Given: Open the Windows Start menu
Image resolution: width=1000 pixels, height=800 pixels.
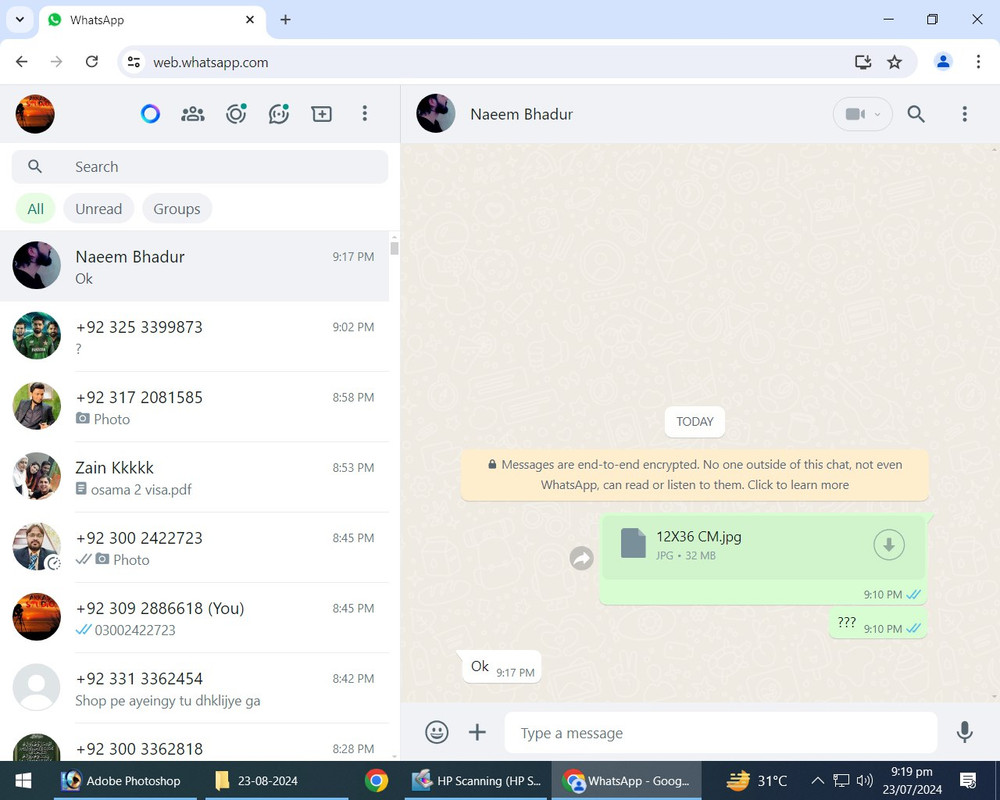Looking at the screenshot, I should [24, 780].
